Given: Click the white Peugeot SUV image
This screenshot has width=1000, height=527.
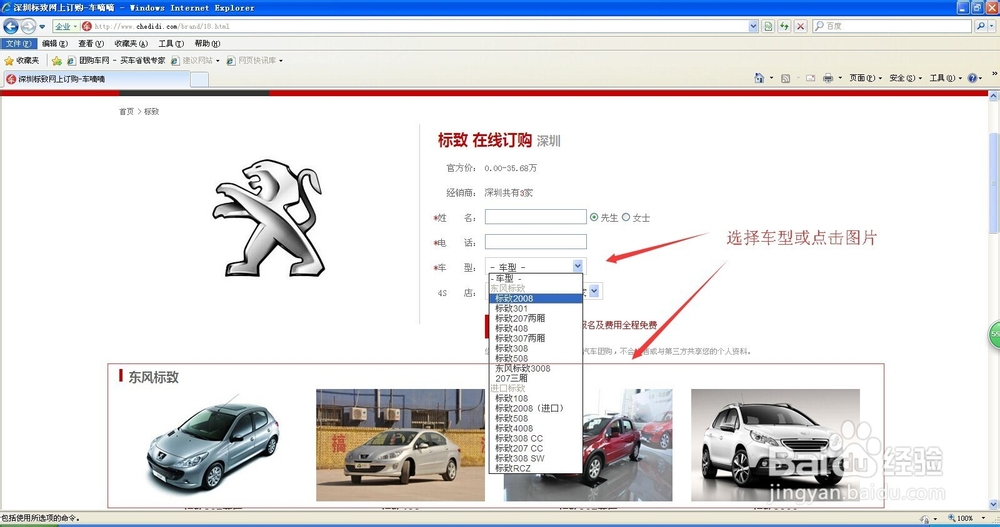Looking at the screenshot, I should (x=776, y=445).
